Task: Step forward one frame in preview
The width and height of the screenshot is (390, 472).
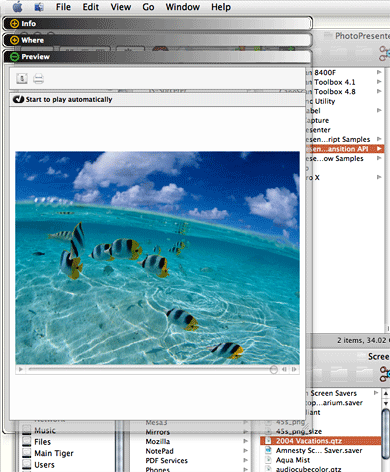Action: pos(294,369)
